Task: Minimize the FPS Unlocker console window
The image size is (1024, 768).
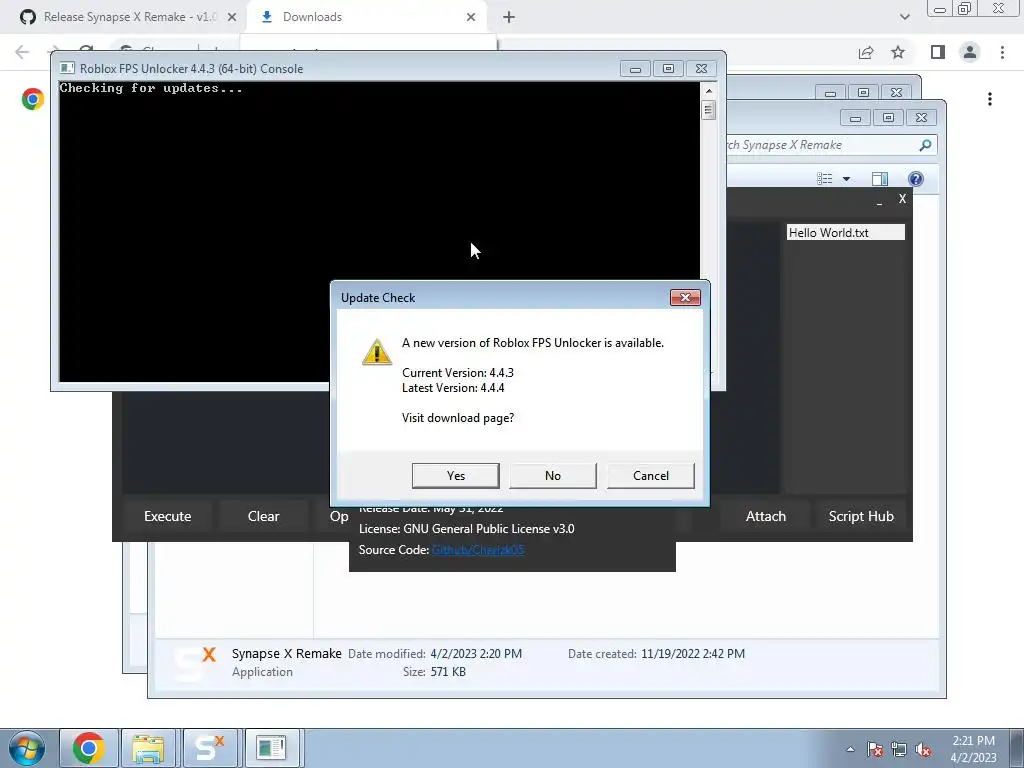Action: pos(635,69)
